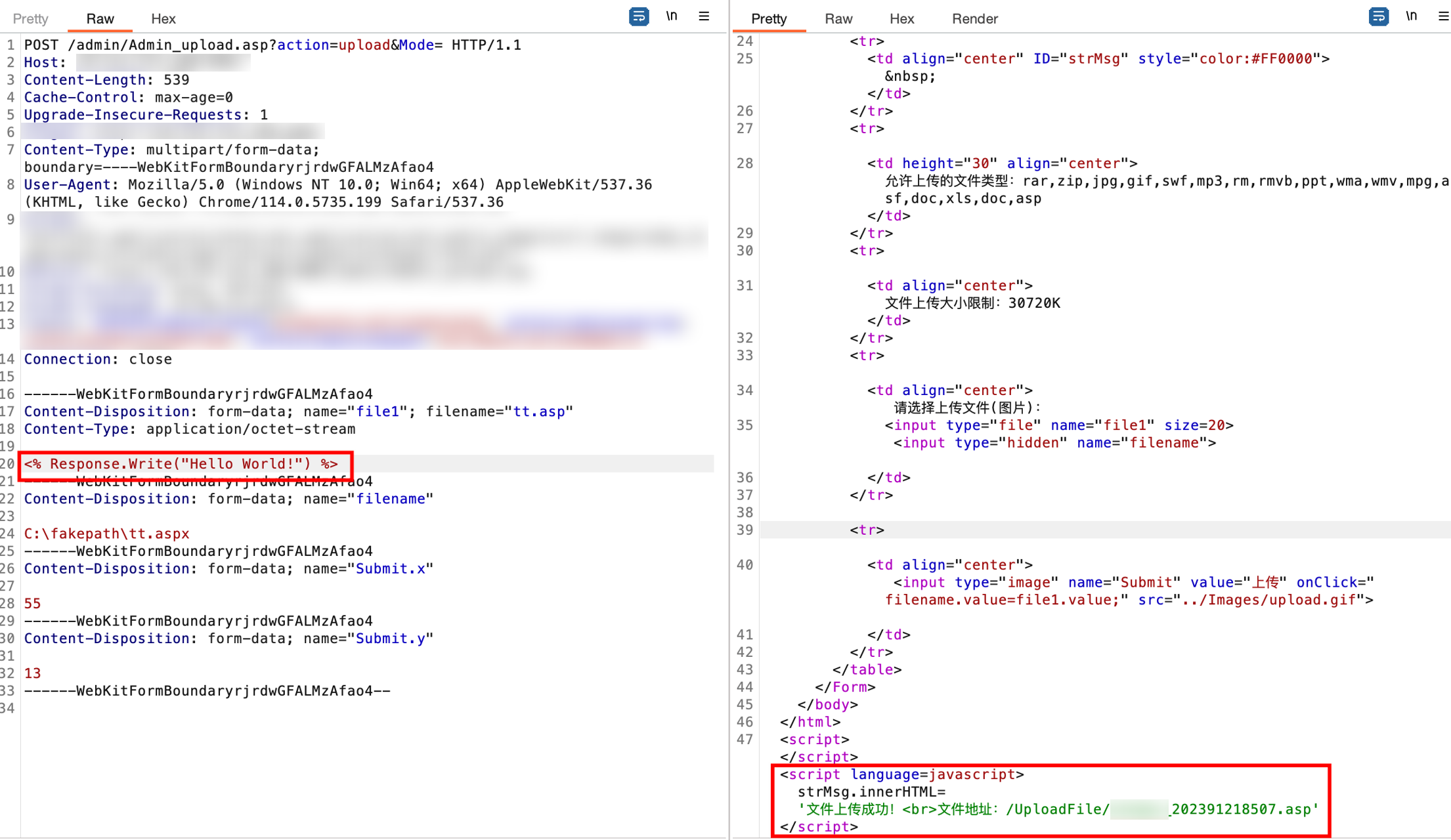
Task: Click highlighted line 39 tr tag in response
Action: 867,530
